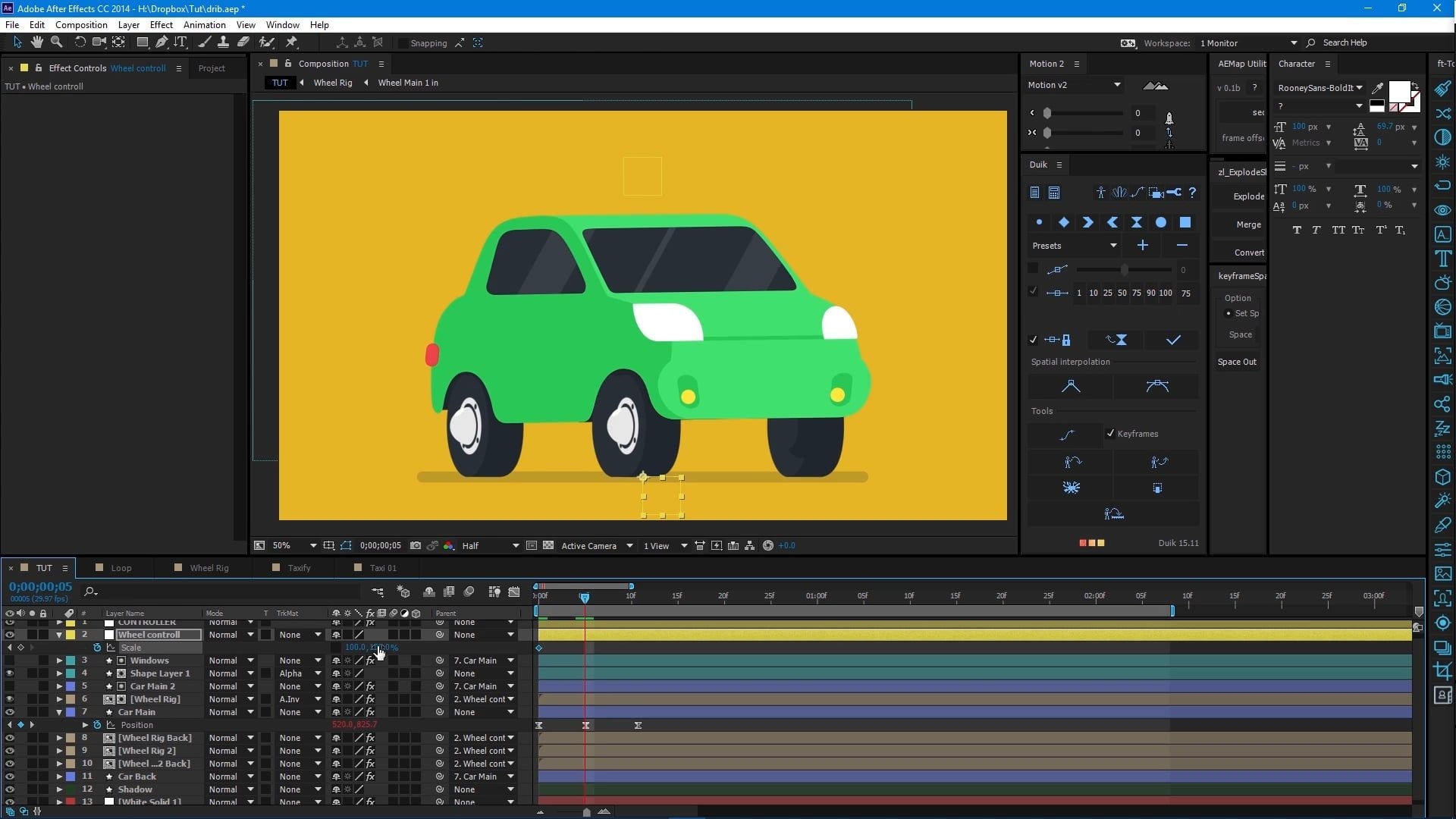This screenshot has height=819, width=1456.
Task: Toggle visibility of Car Main layer
Action: click(9, 712)
